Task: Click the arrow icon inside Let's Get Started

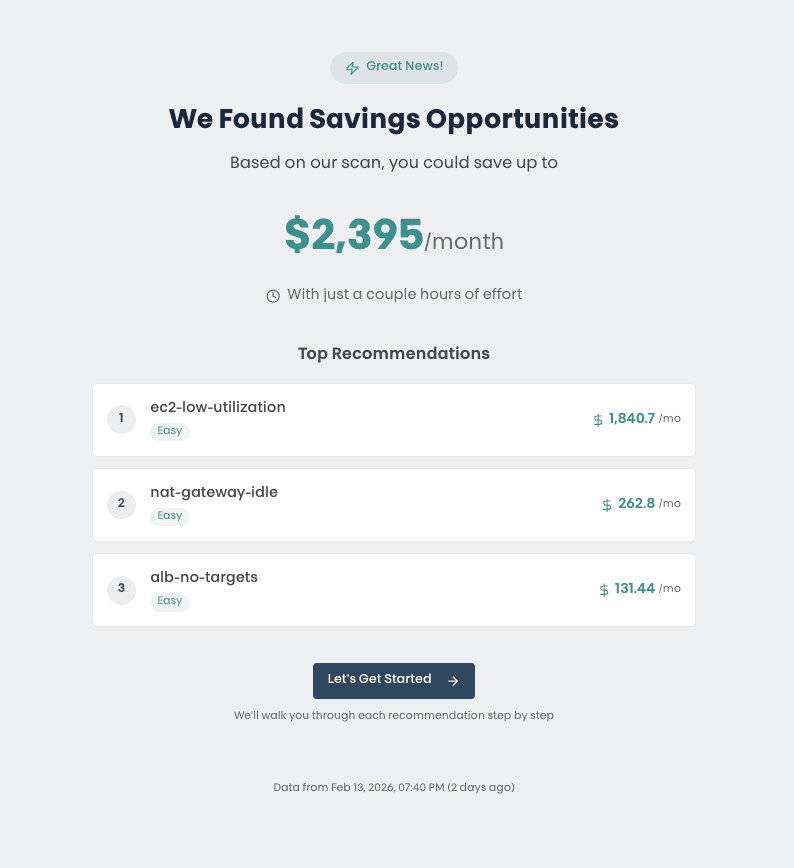Action: (455, 680)
